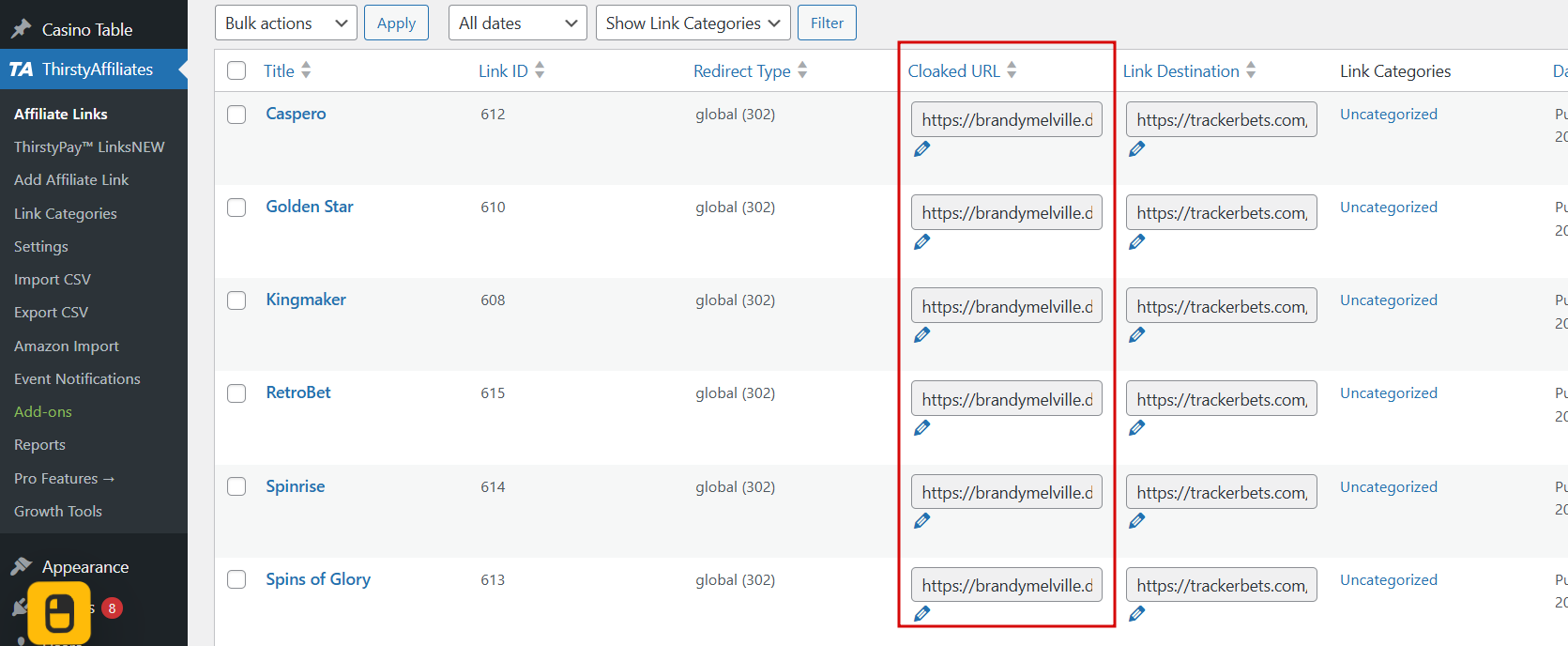This screenshot has height=646, width=1568.
Task: Open Reports sidebar item
Action: coord(39,444)
